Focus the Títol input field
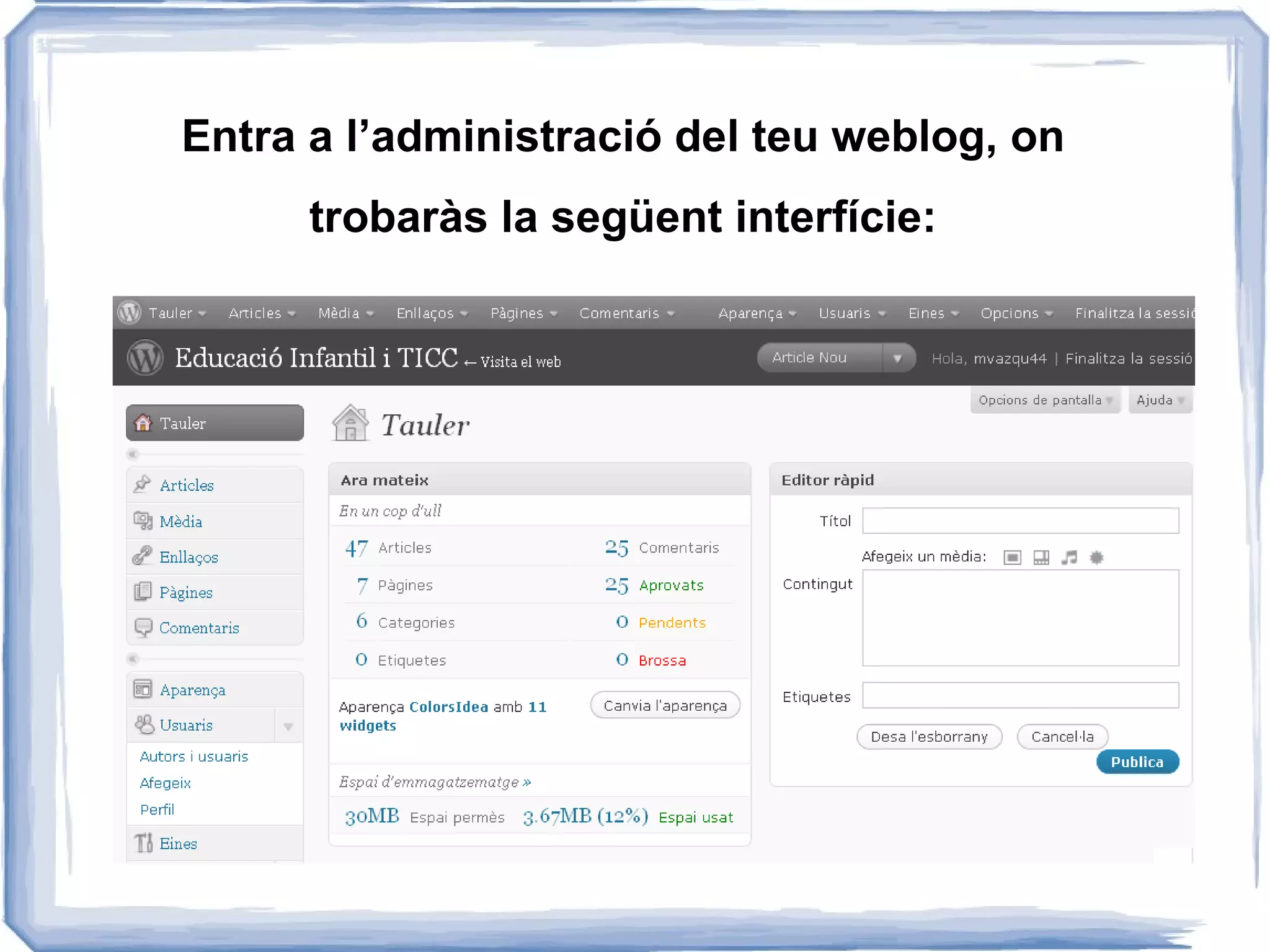 [1020, 521]
